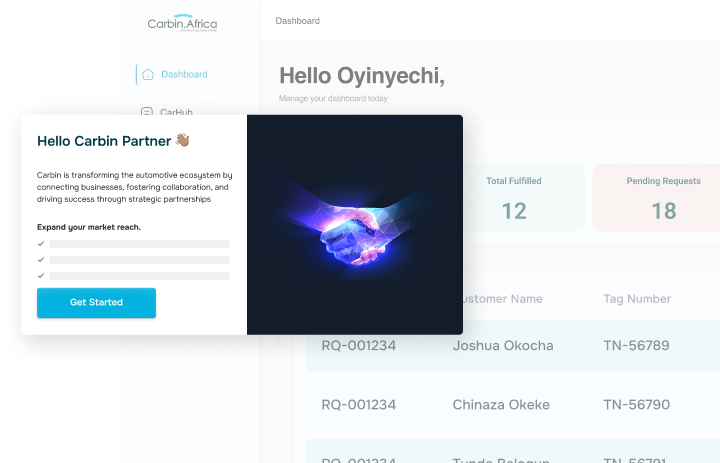This screenshot has height=463, width=720.
Task: Click the waving hand emoji
Action: 182,140
